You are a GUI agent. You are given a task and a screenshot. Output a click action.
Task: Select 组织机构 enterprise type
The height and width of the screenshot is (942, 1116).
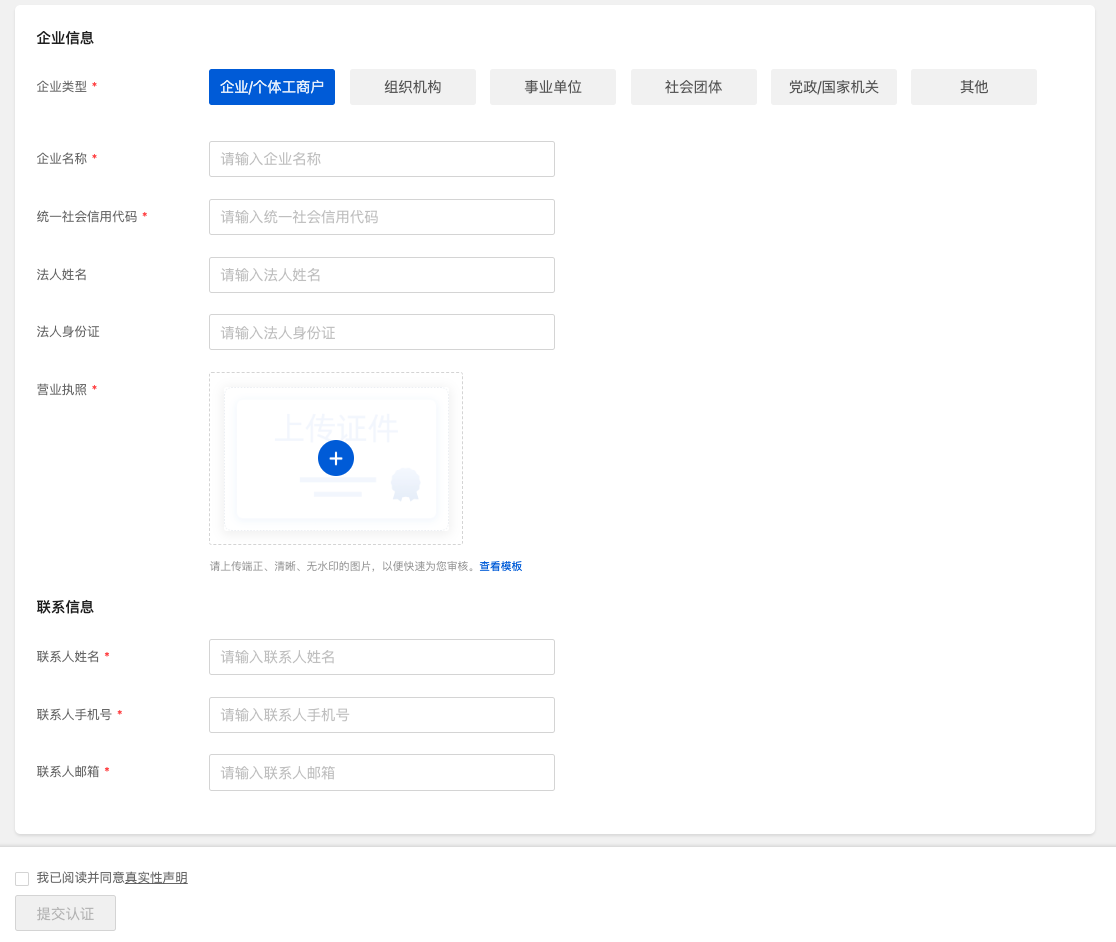coord(413,87)
